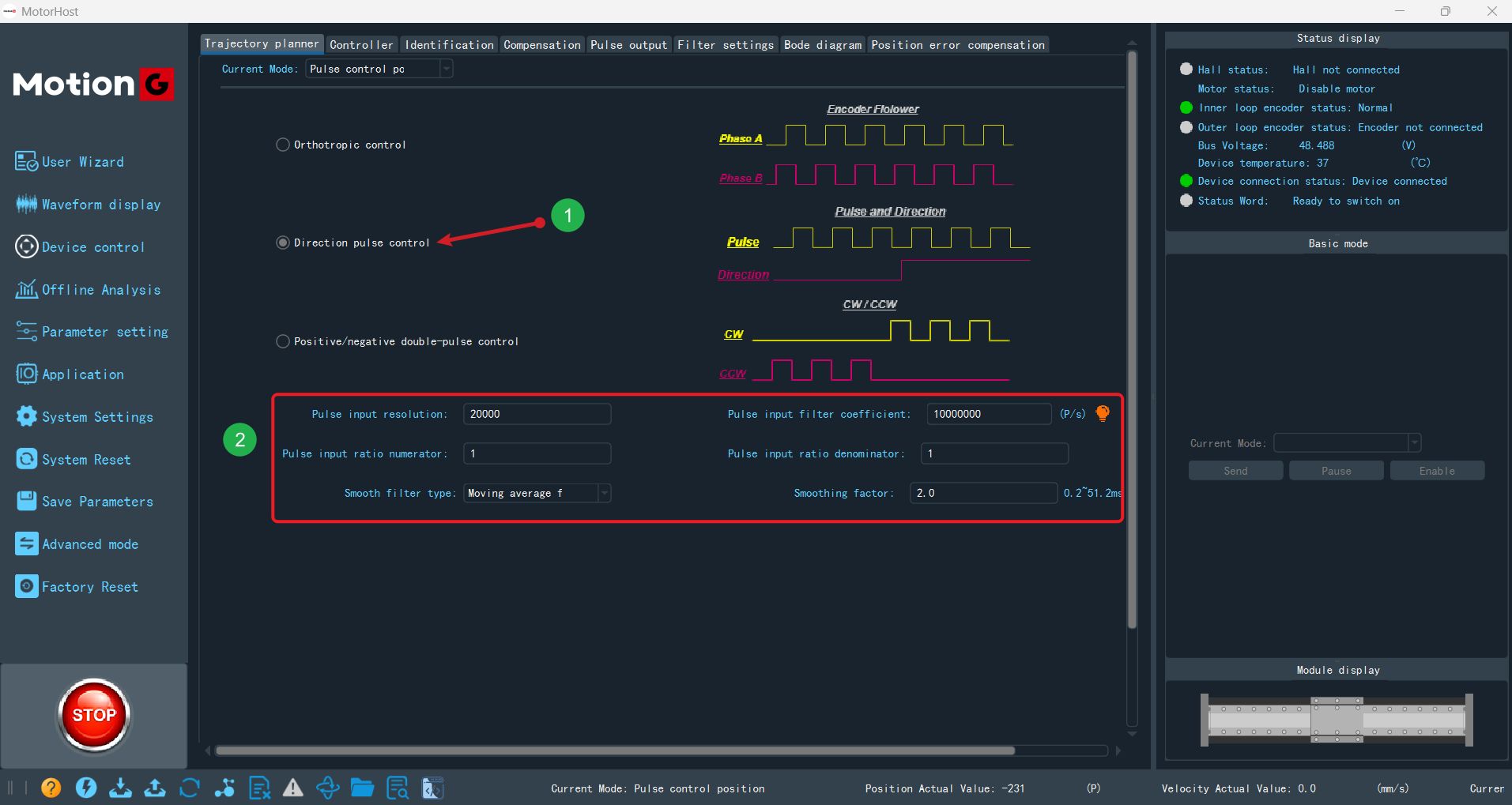
Task: Click the warning triangle icon in bottom toolbar
Action: 293,788
